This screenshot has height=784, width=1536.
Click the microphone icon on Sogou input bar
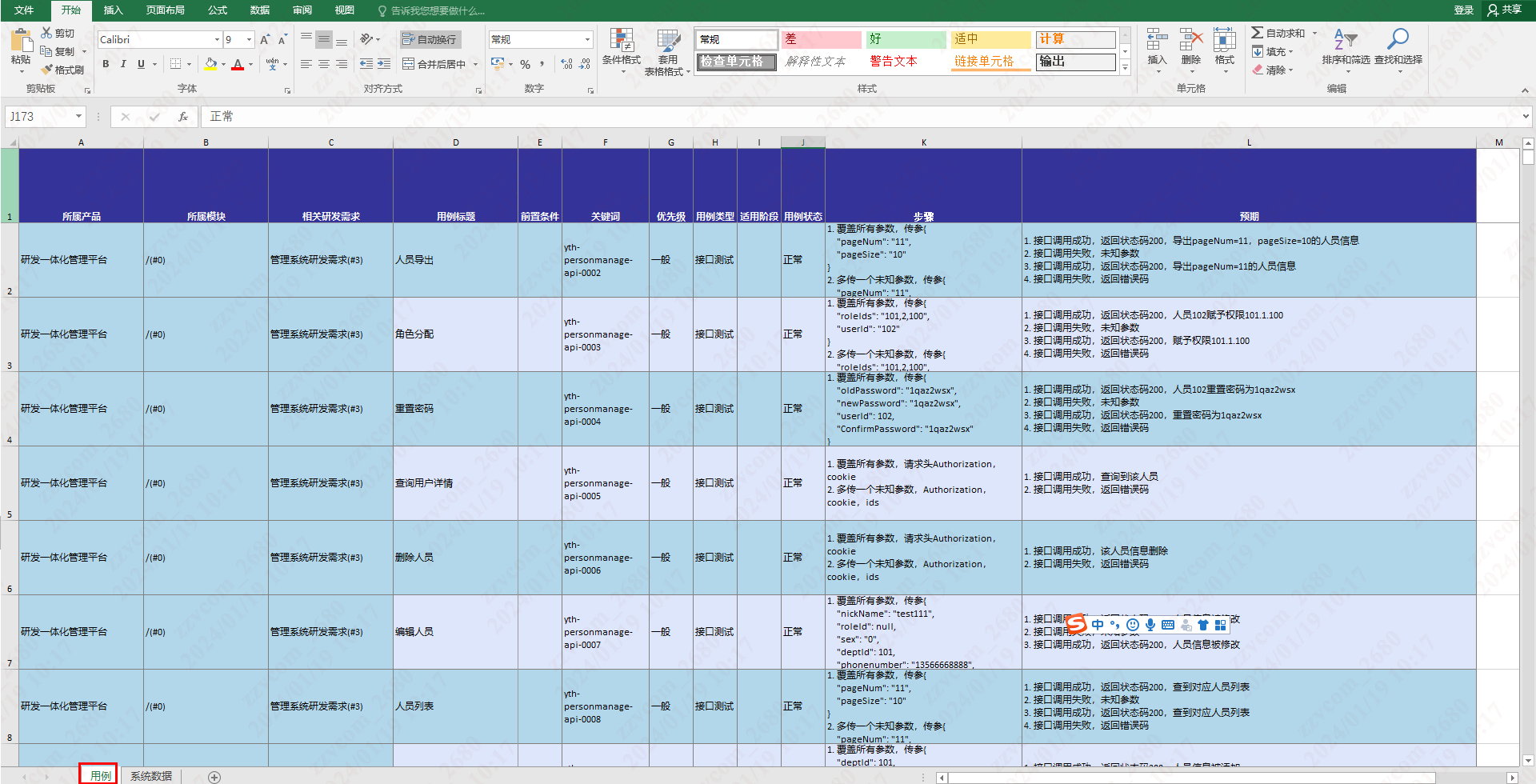1150,625
